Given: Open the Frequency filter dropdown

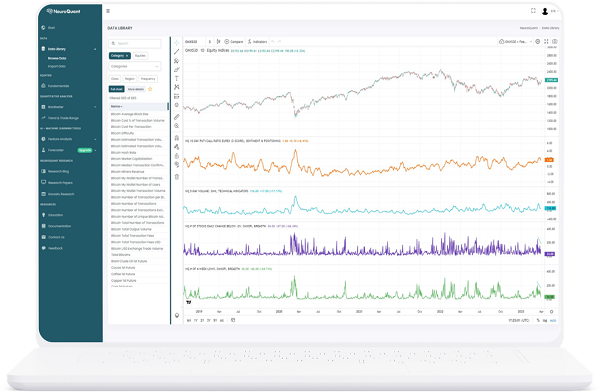Looking at the screenshot, I should [148, 79].
